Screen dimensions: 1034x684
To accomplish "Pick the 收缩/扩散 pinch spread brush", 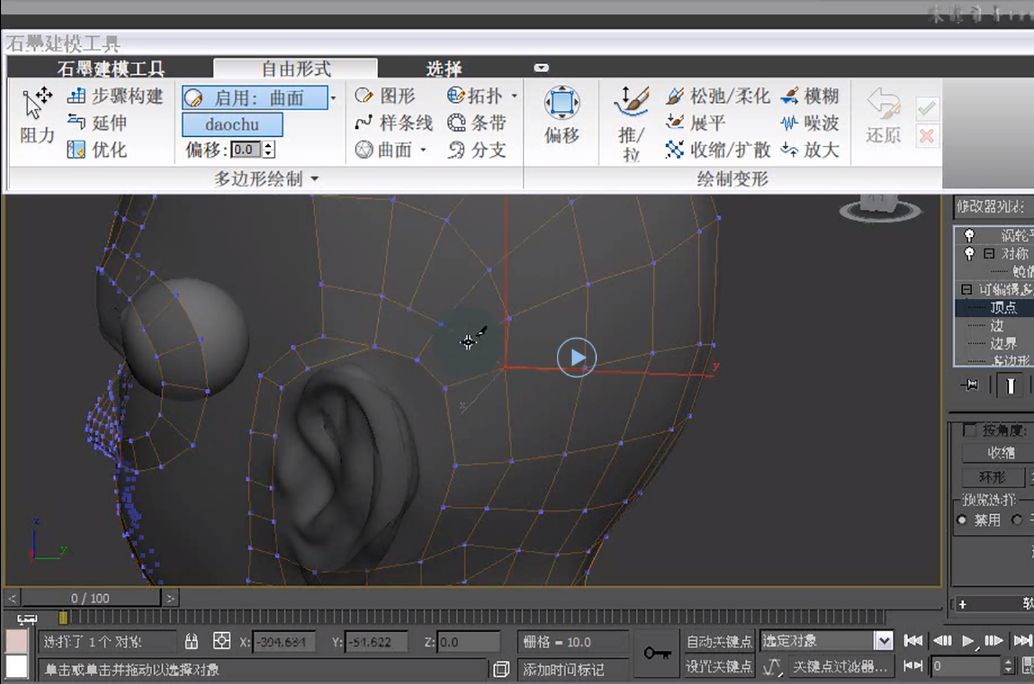I will 717,150.
